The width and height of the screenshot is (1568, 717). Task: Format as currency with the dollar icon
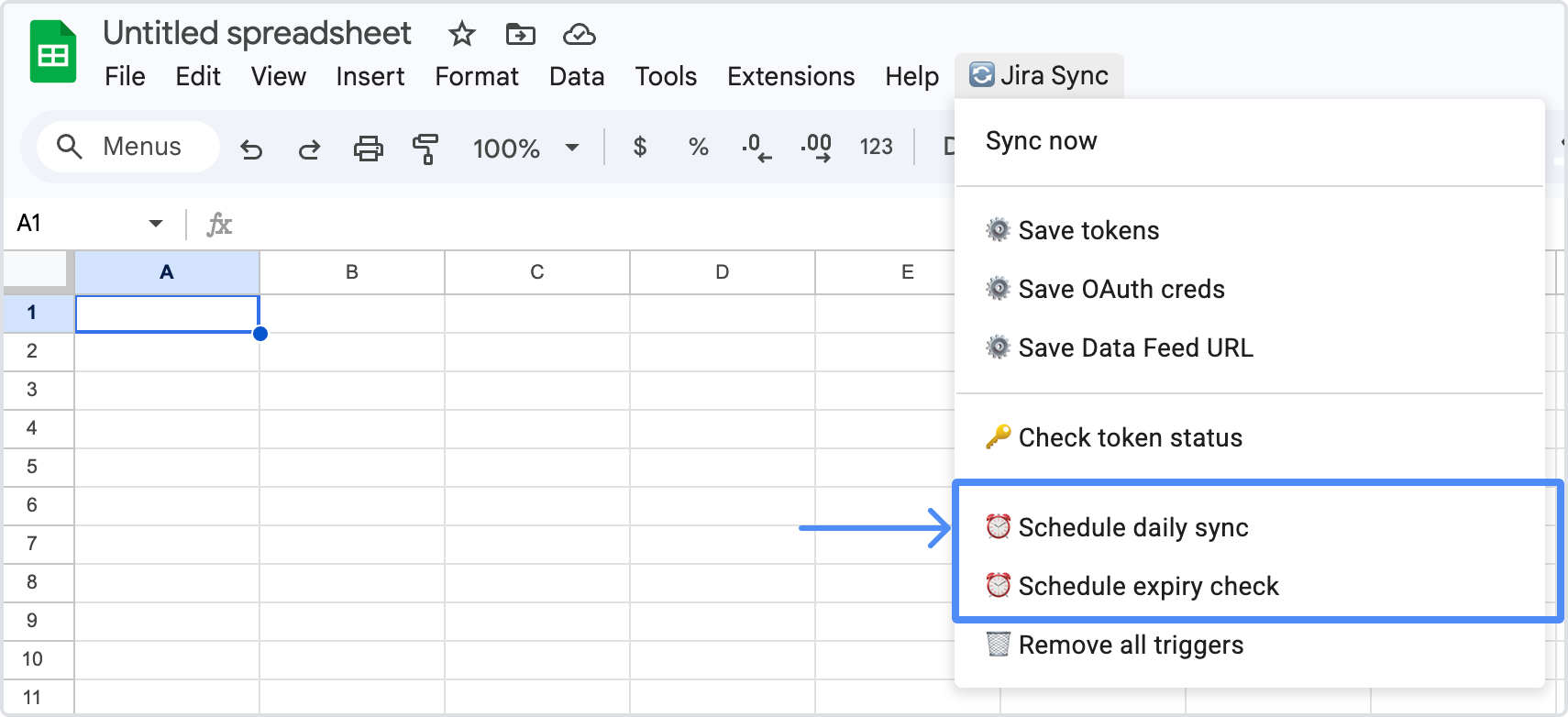(640, 147)
